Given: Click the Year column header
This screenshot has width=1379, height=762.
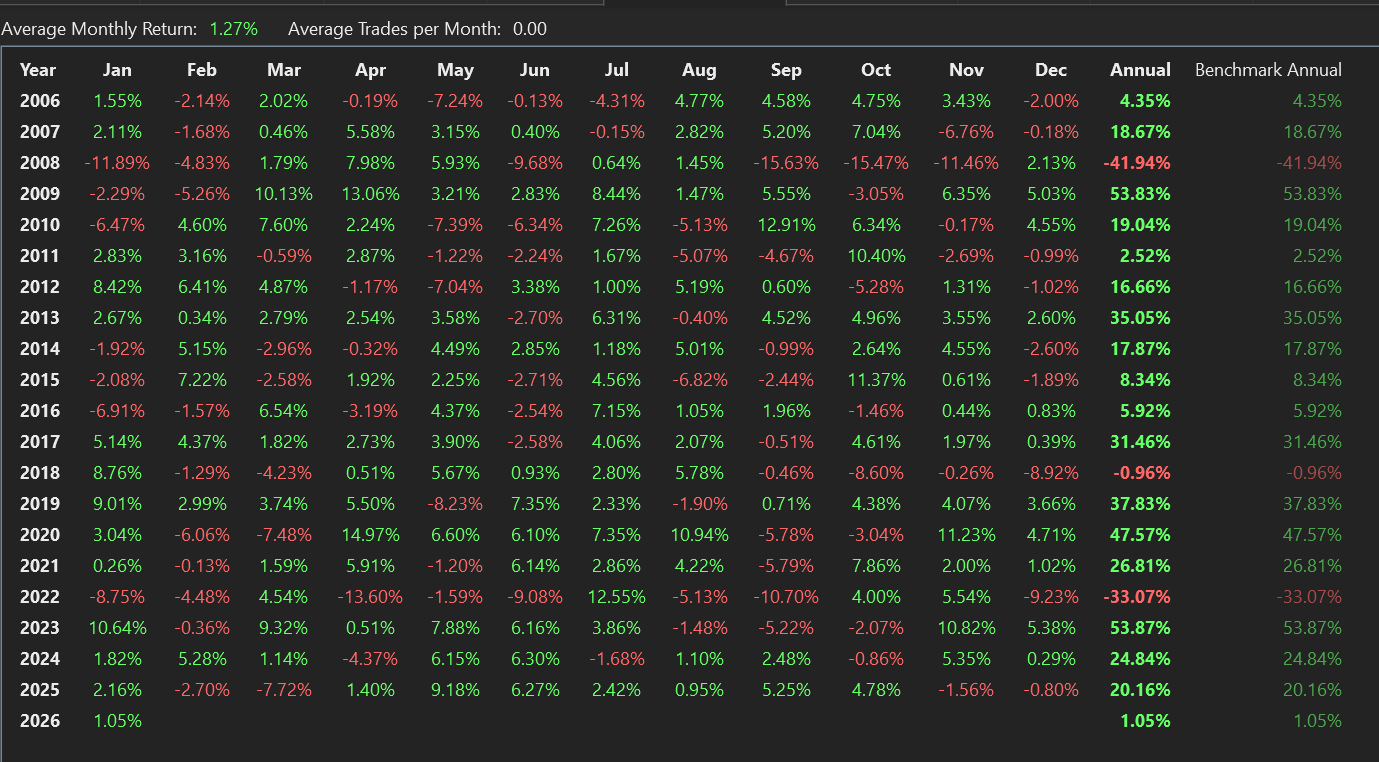Looking at the screenshot, I should [38, 70].
